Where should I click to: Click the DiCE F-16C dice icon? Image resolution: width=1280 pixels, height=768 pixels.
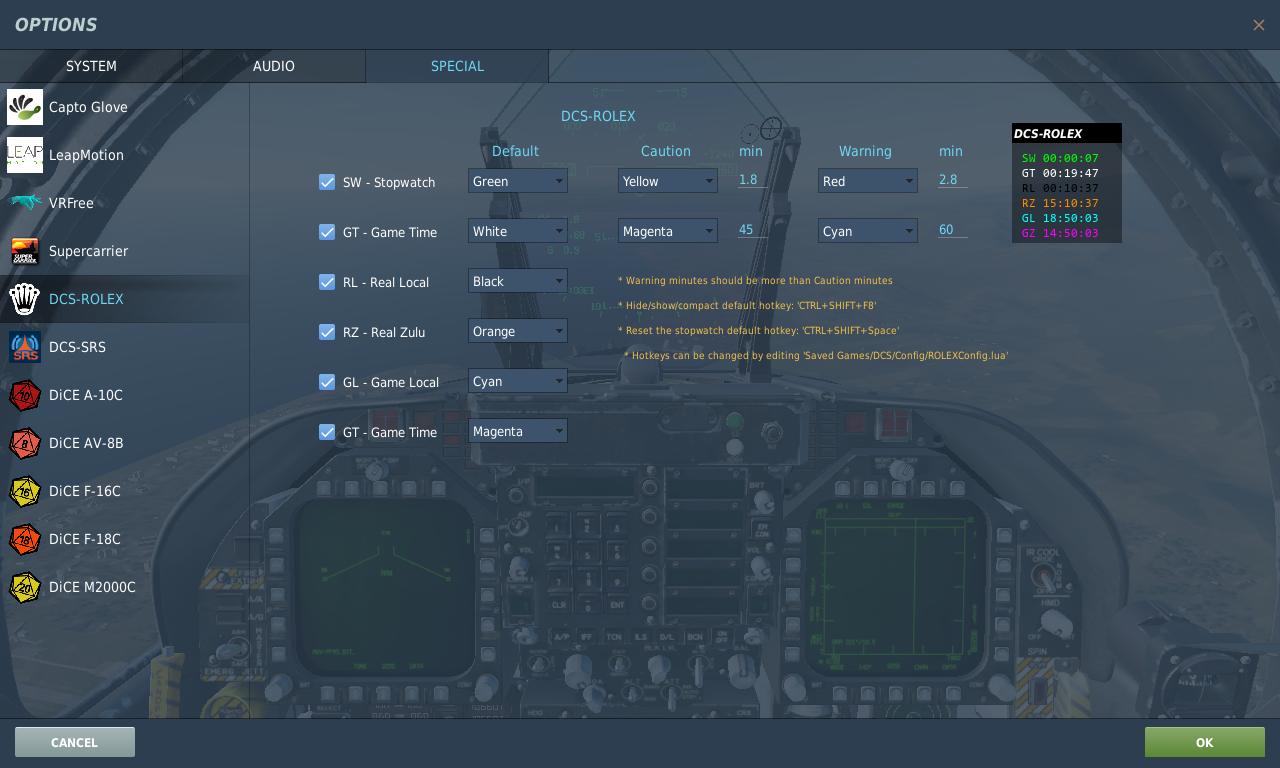pyautogui.click(x=25, y=491)
